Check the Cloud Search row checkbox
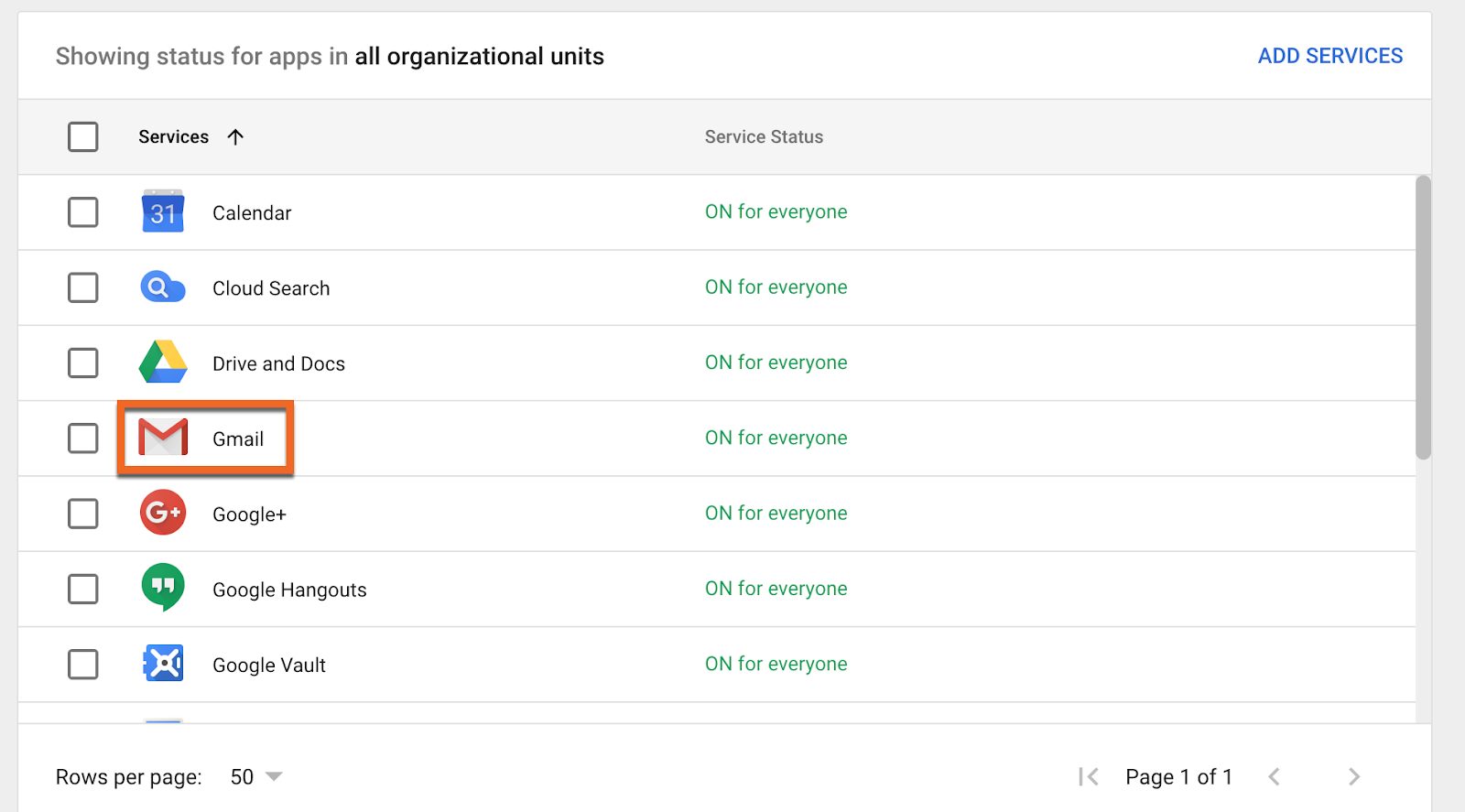Screen dimensions: 1465x812 point(83,287)
